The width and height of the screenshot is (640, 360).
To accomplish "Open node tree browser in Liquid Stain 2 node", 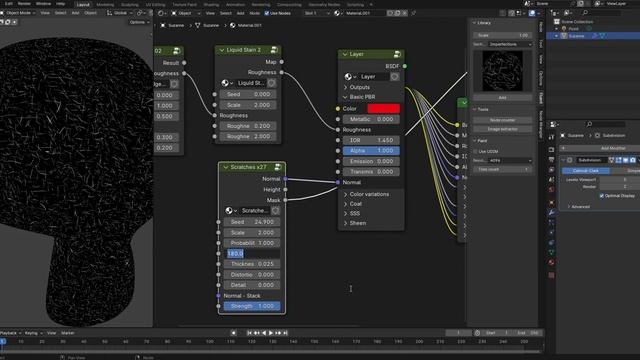I will [x=227, y=83].
